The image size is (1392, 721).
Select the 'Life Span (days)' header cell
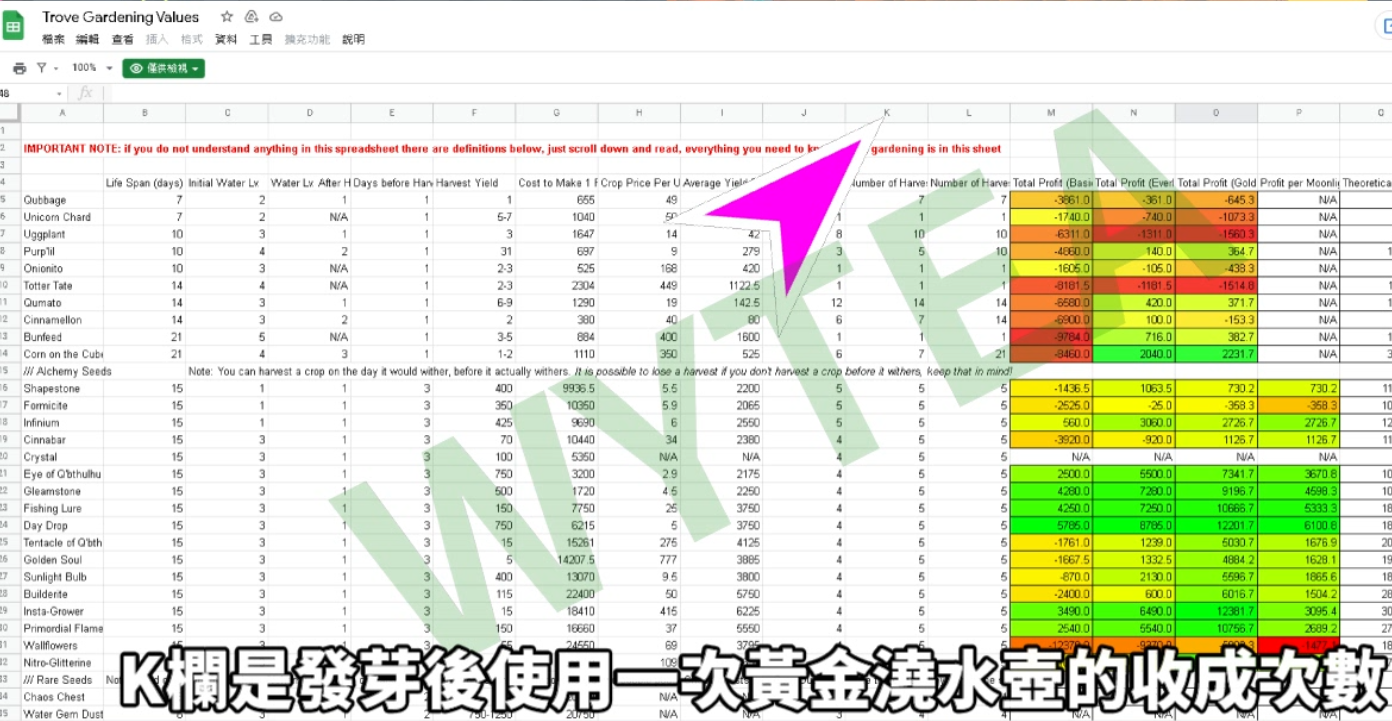tap(145, 183)
